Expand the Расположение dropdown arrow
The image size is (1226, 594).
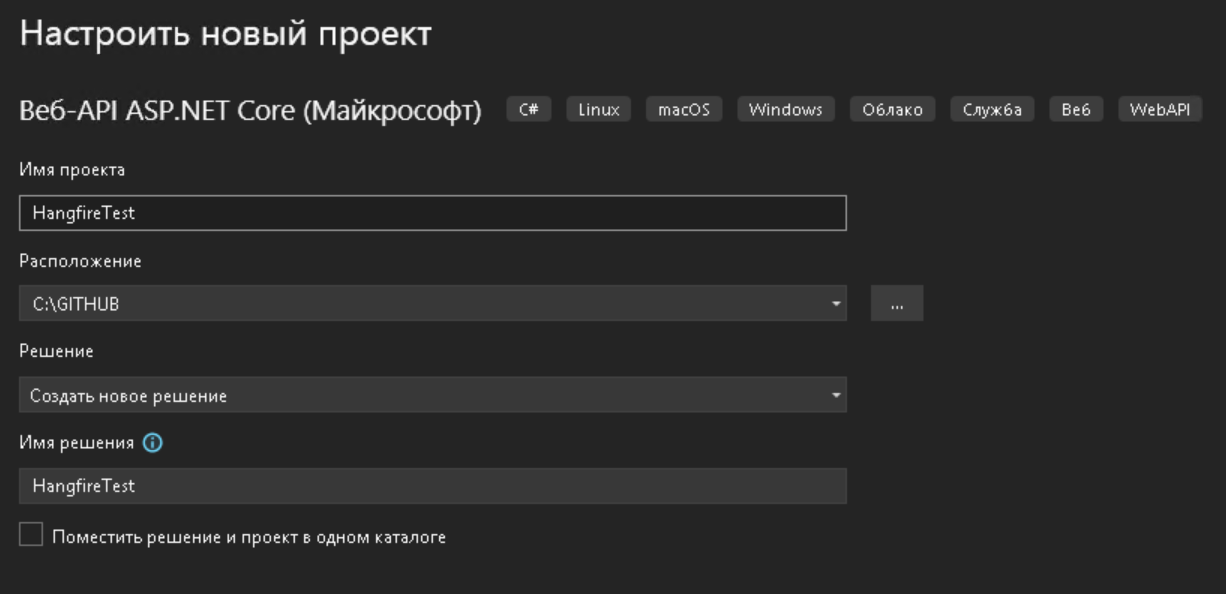pyautogui.click(x=836, y=304)
